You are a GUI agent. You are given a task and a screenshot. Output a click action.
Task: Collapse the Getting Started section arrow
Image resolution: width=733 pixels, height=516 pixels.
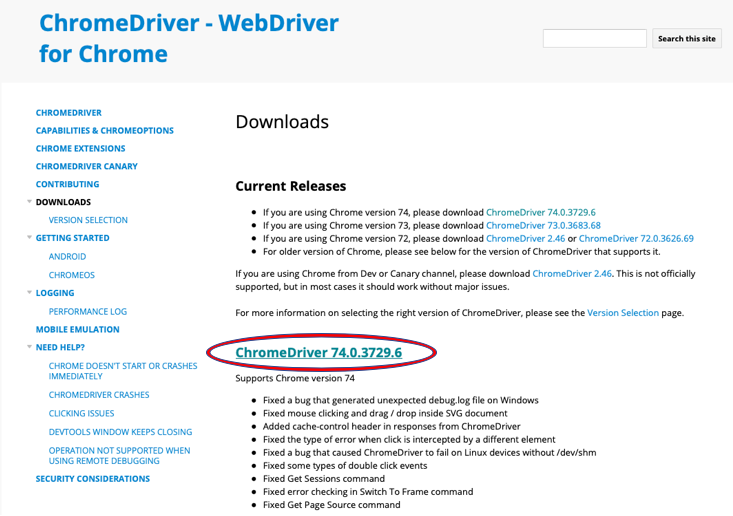tap(29, 237)
